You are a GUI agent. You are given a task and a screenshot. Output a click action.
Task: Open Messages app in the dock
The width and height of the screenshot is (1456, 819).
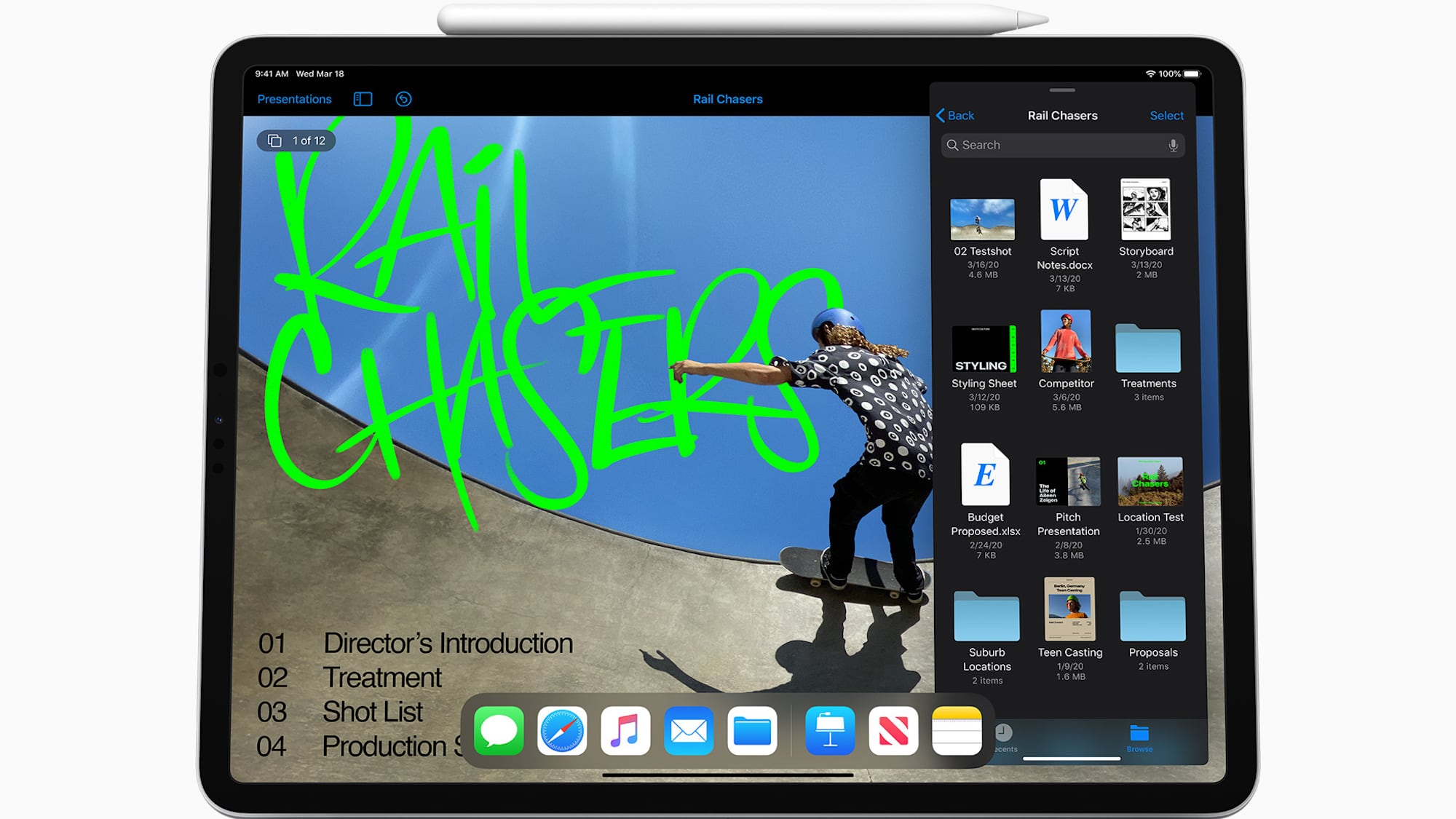499,730
